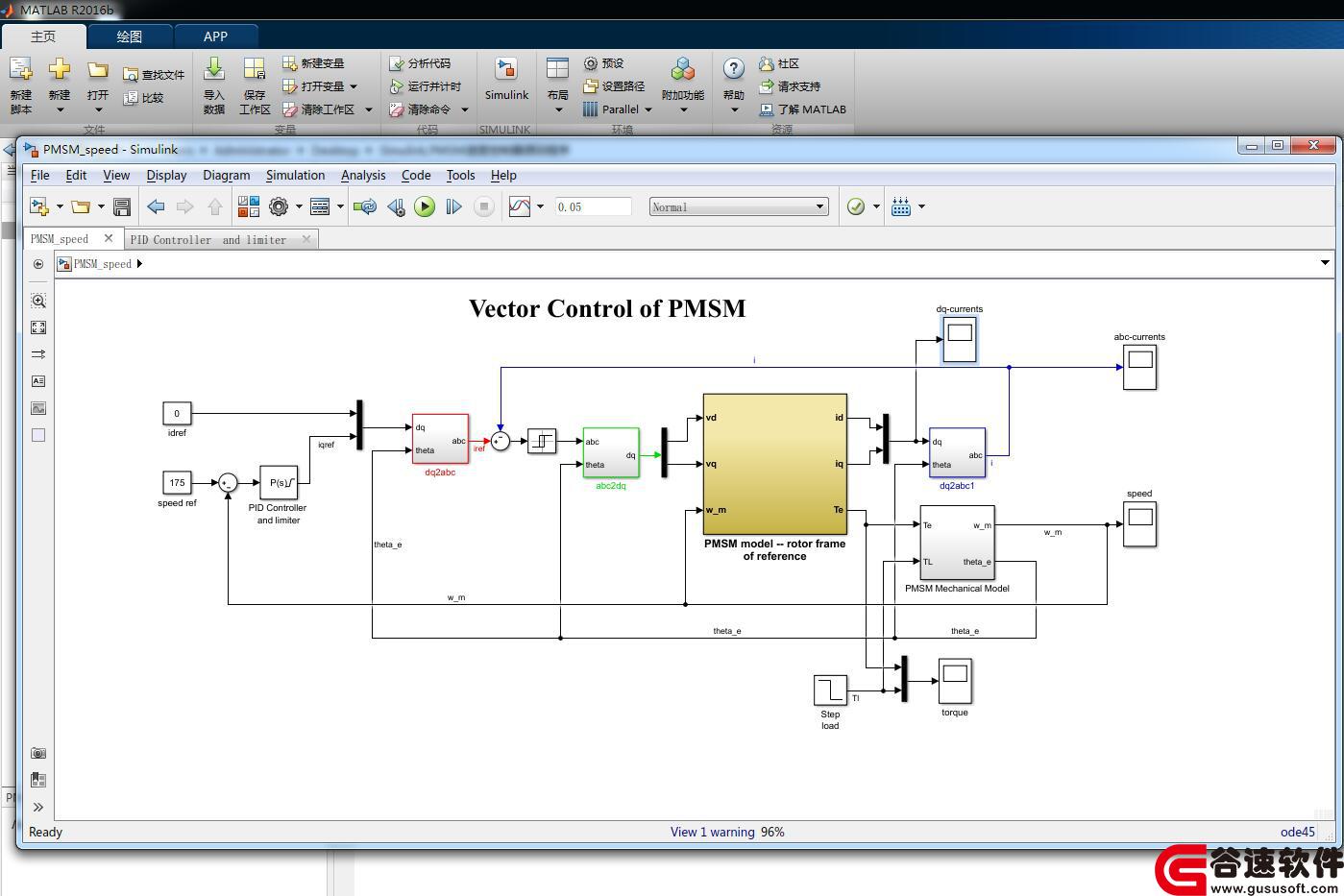Expand the New Model dropdown arrow
The image size is (1344, 896).
coord(60,206)
